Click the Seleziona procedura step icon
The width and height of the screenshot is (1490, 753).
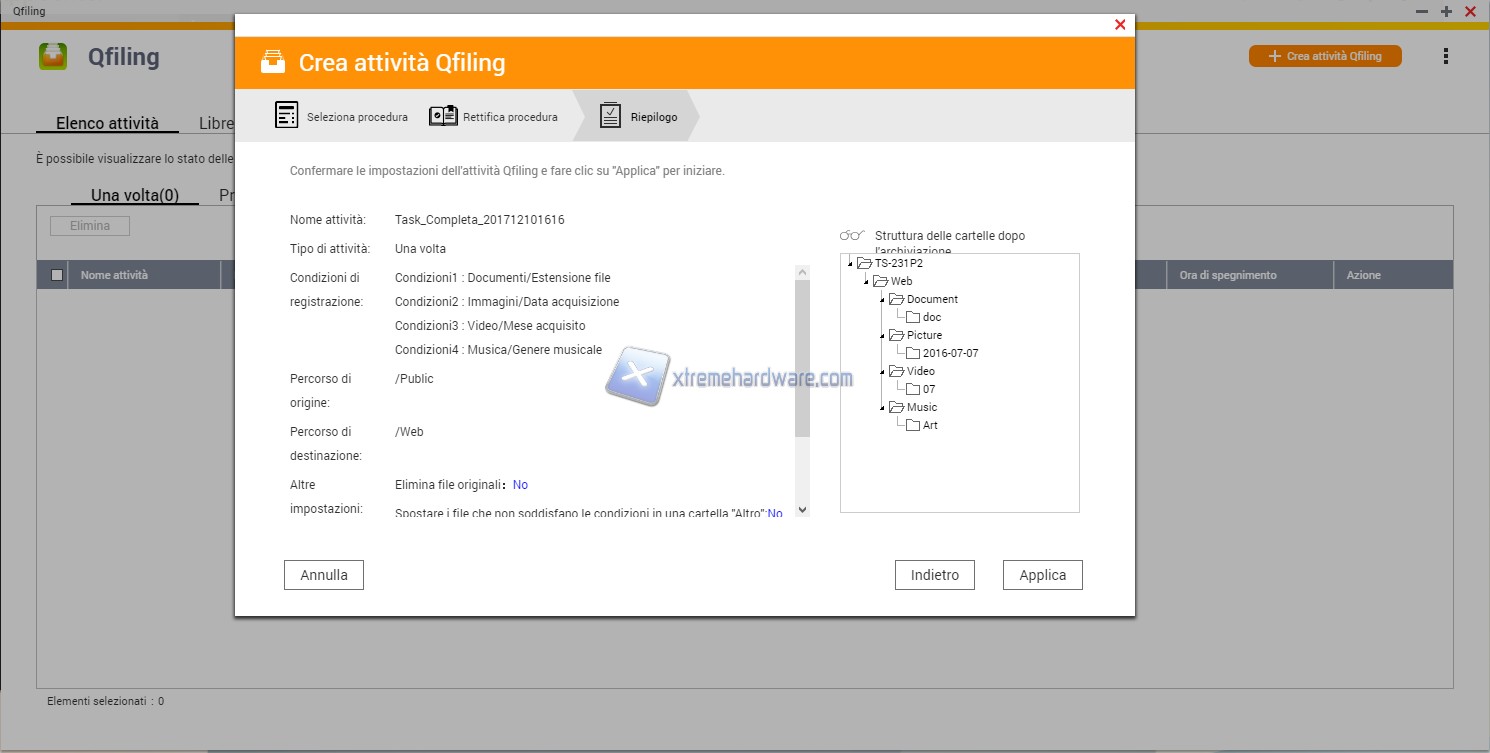tap(287, 116)
